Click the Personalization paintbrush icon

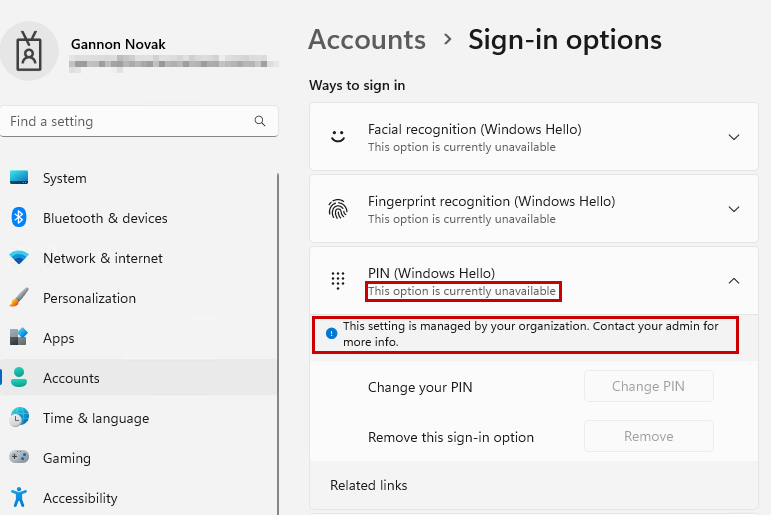[19, 298]
